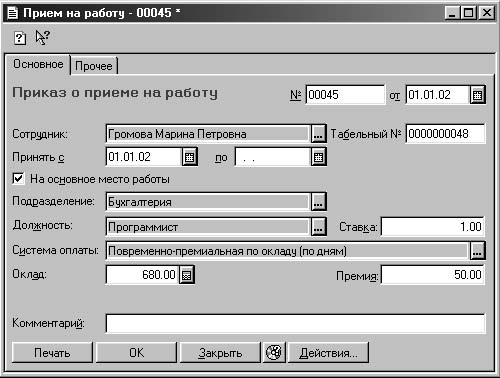The width and height of the screenshot is (500, 378).
Task: Click the Принять с date field
Action: 144,157
